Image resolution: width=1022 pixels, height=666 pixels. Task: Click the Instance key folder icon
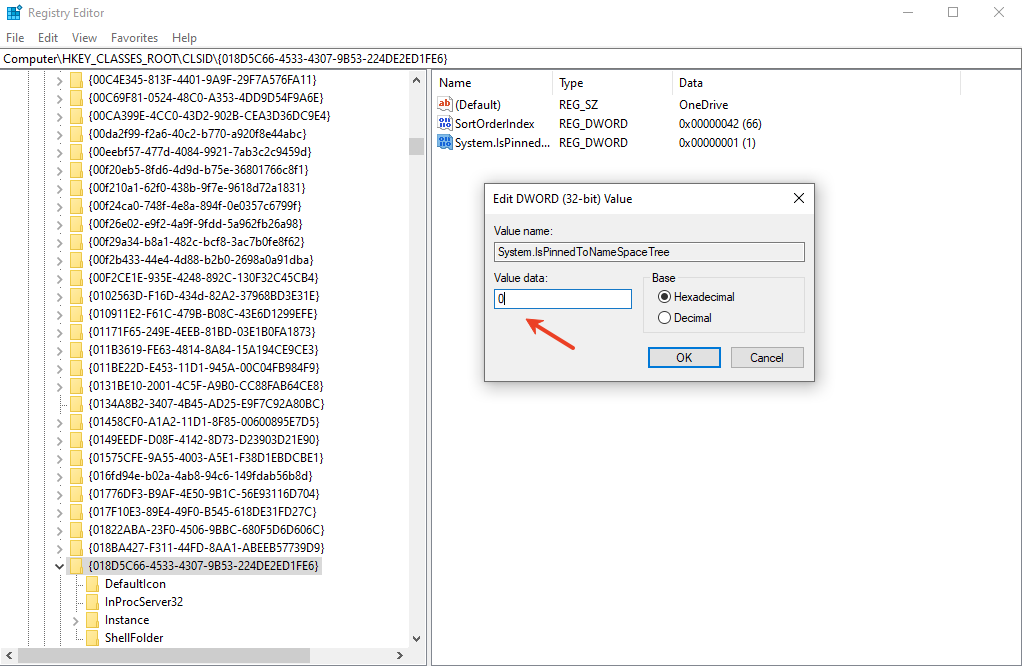tap(94, 619)
